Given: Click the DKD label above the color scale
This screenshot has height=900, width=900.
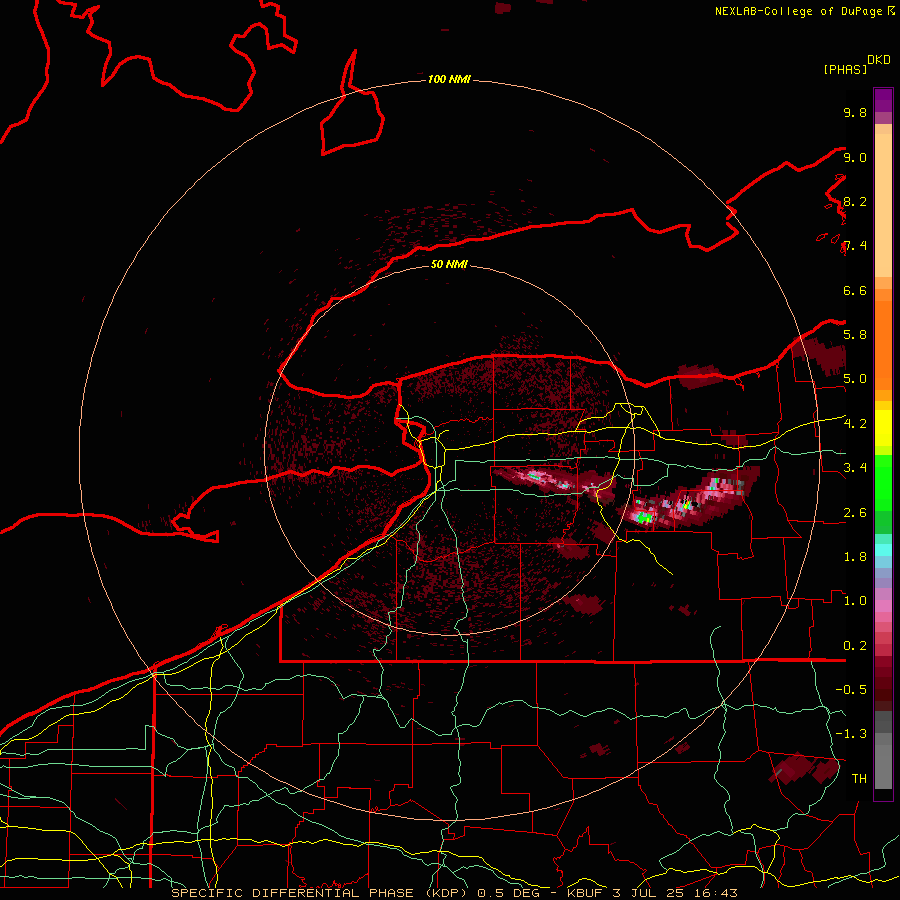Looking at the screenshot, I should 879,60.
